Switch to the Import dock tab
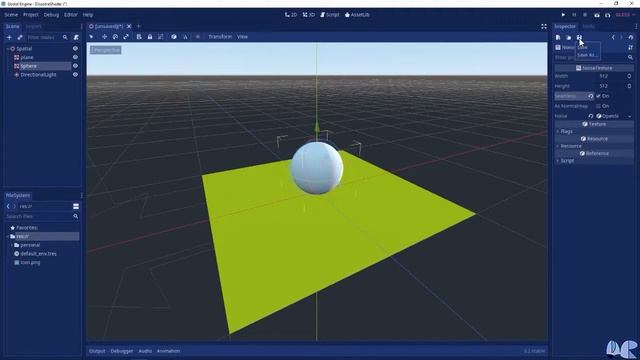 point(33,27)
